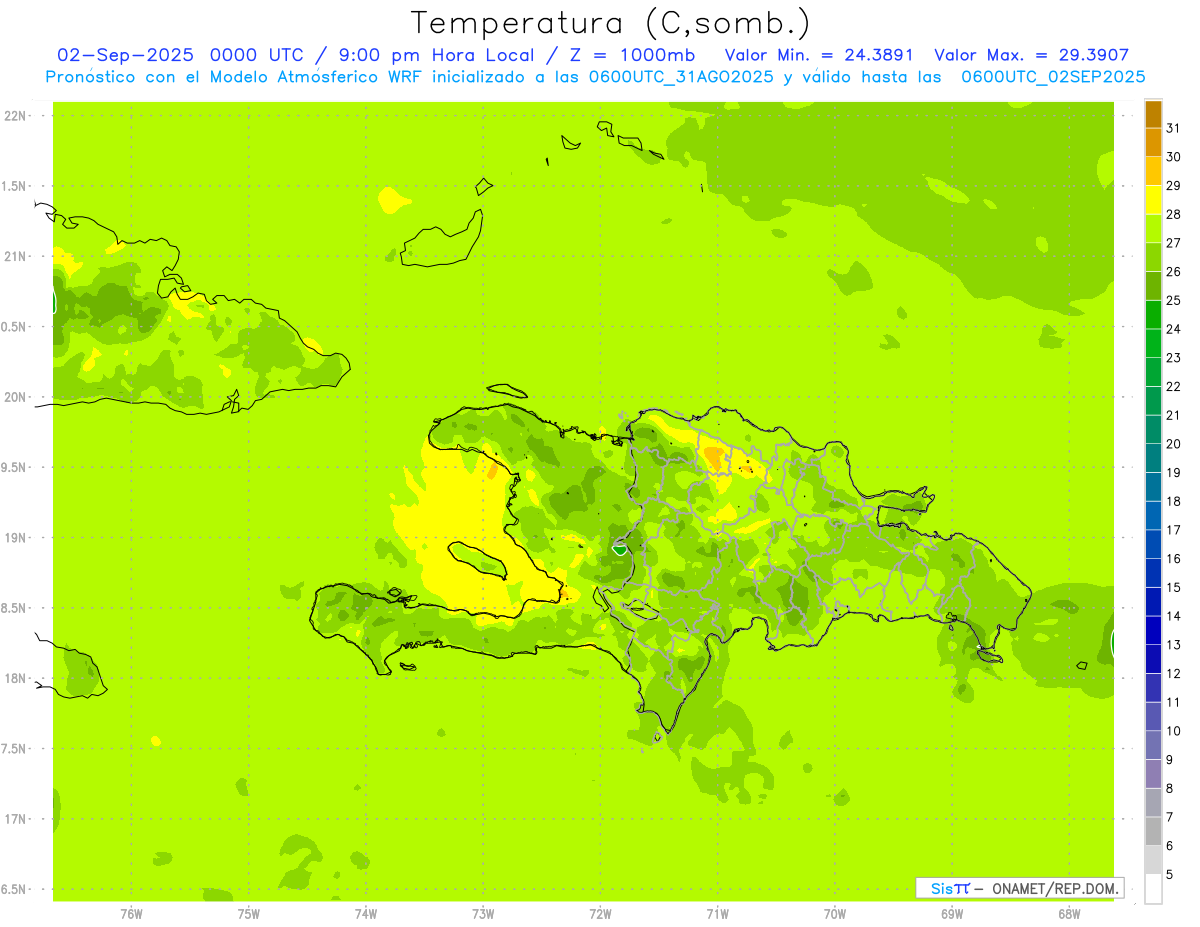
Task: Click the '21N' latitude label
Action: [15, 257]
